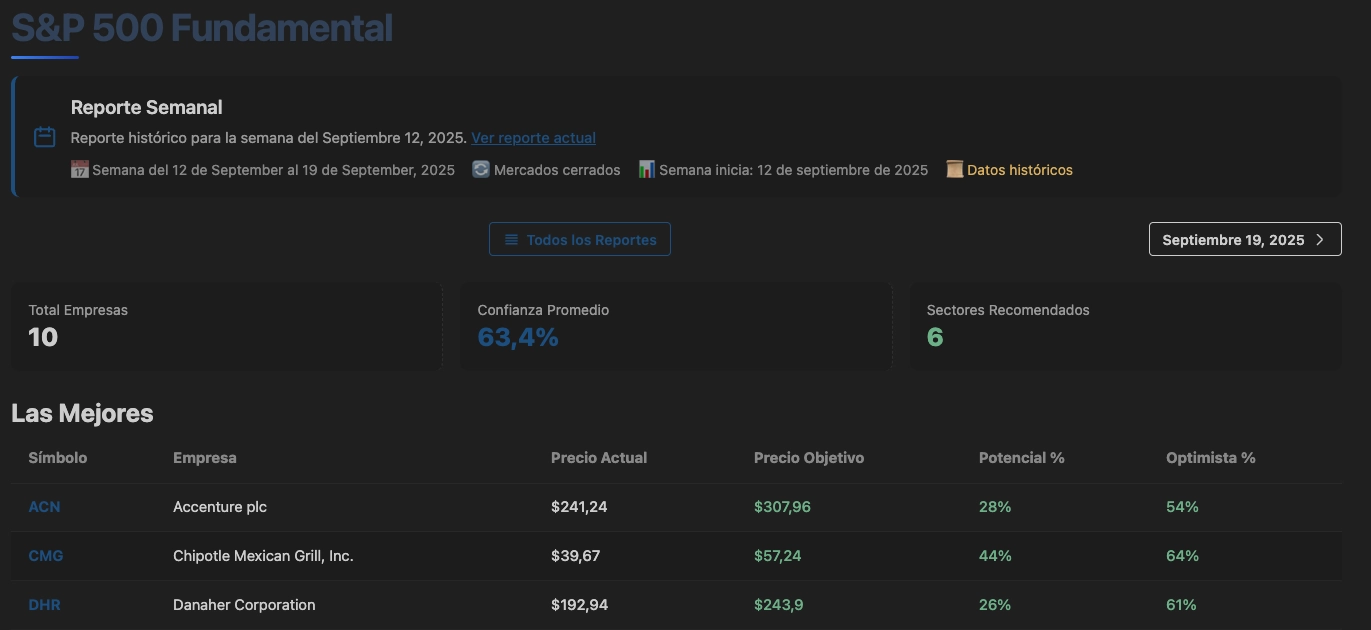Click the bar chart icon before 'Semana inicia'
The height and width of the screenshot is (630, 1371).
tap(647, 170)
